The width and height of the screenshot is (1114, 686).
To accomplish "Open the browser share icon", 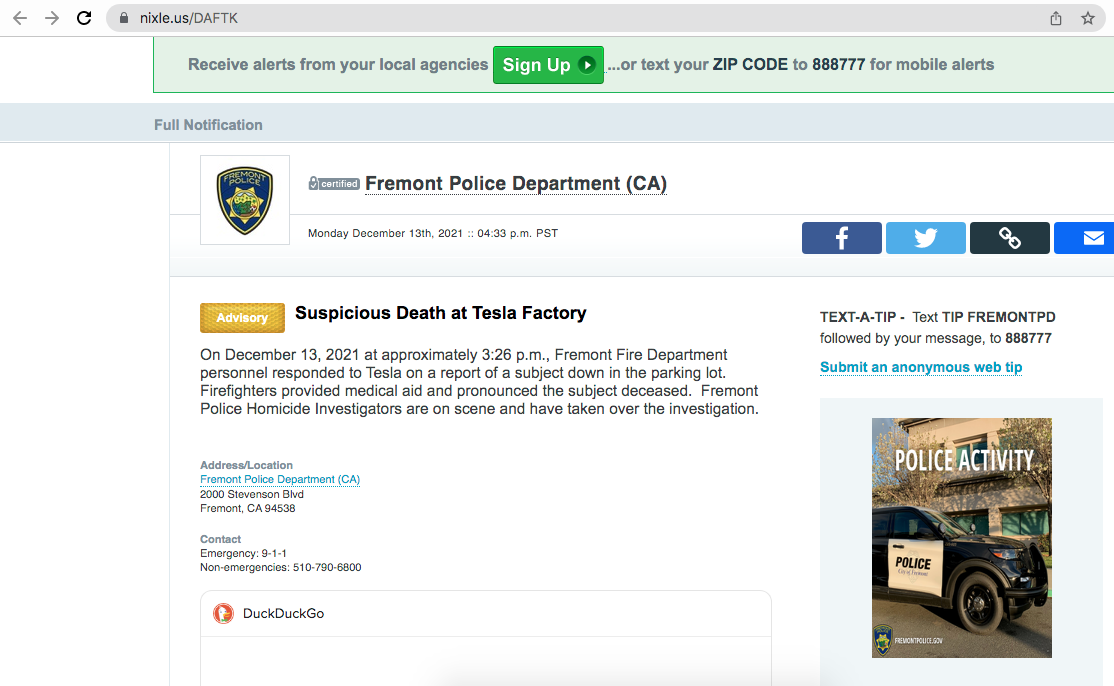I will [x=1056, y=18].
